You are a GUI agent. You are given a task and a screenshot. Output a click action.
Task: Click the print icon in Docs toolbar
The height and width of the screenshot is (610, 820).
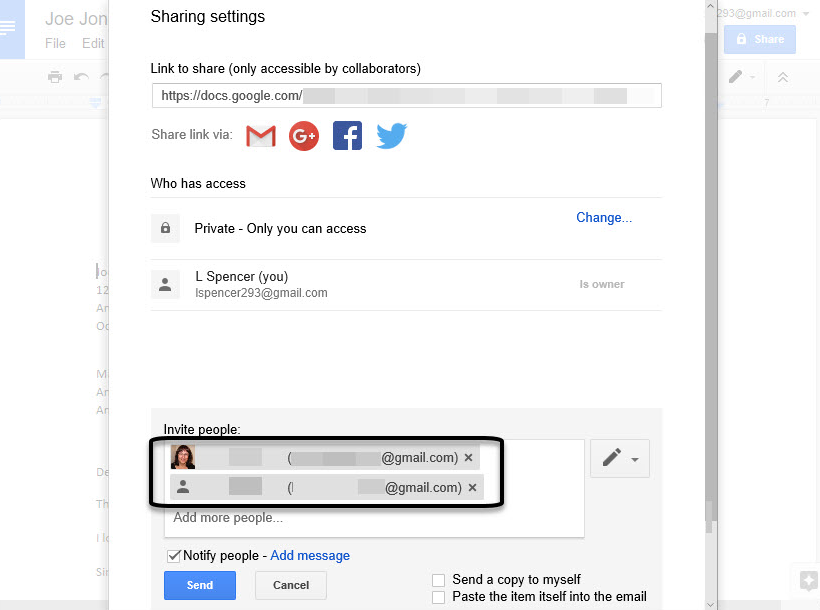[x=55, y=77]
